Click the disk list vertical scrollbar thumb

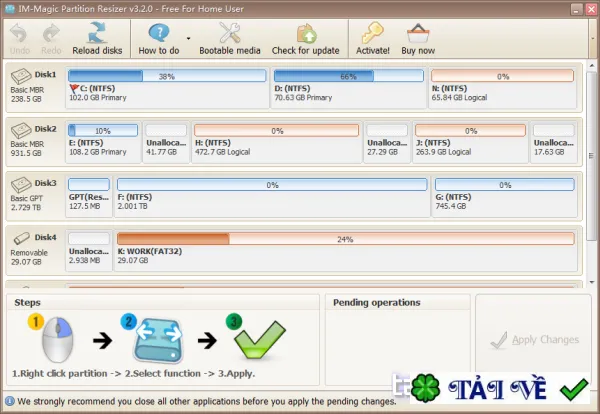[x=592, y=155]
